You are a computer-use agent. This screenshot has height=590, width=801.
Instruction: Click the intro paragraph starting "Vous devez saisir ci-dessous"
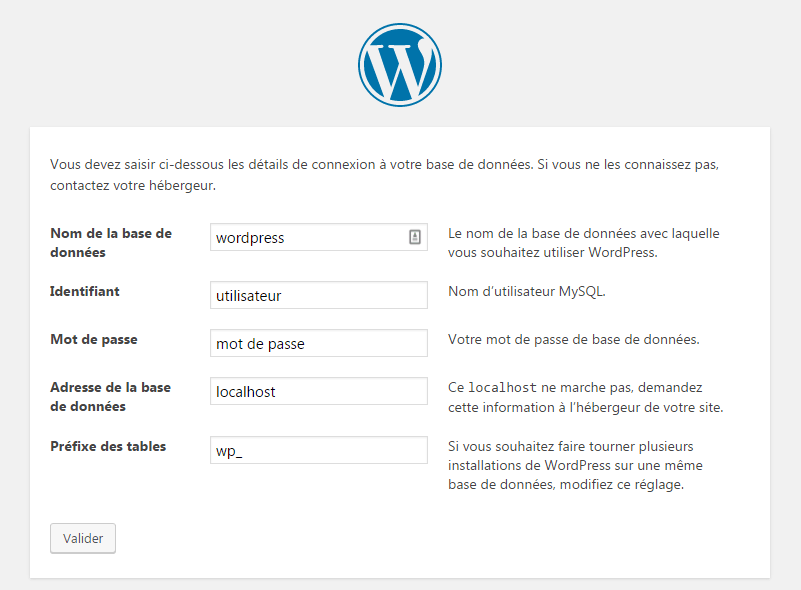click(384, 175)
